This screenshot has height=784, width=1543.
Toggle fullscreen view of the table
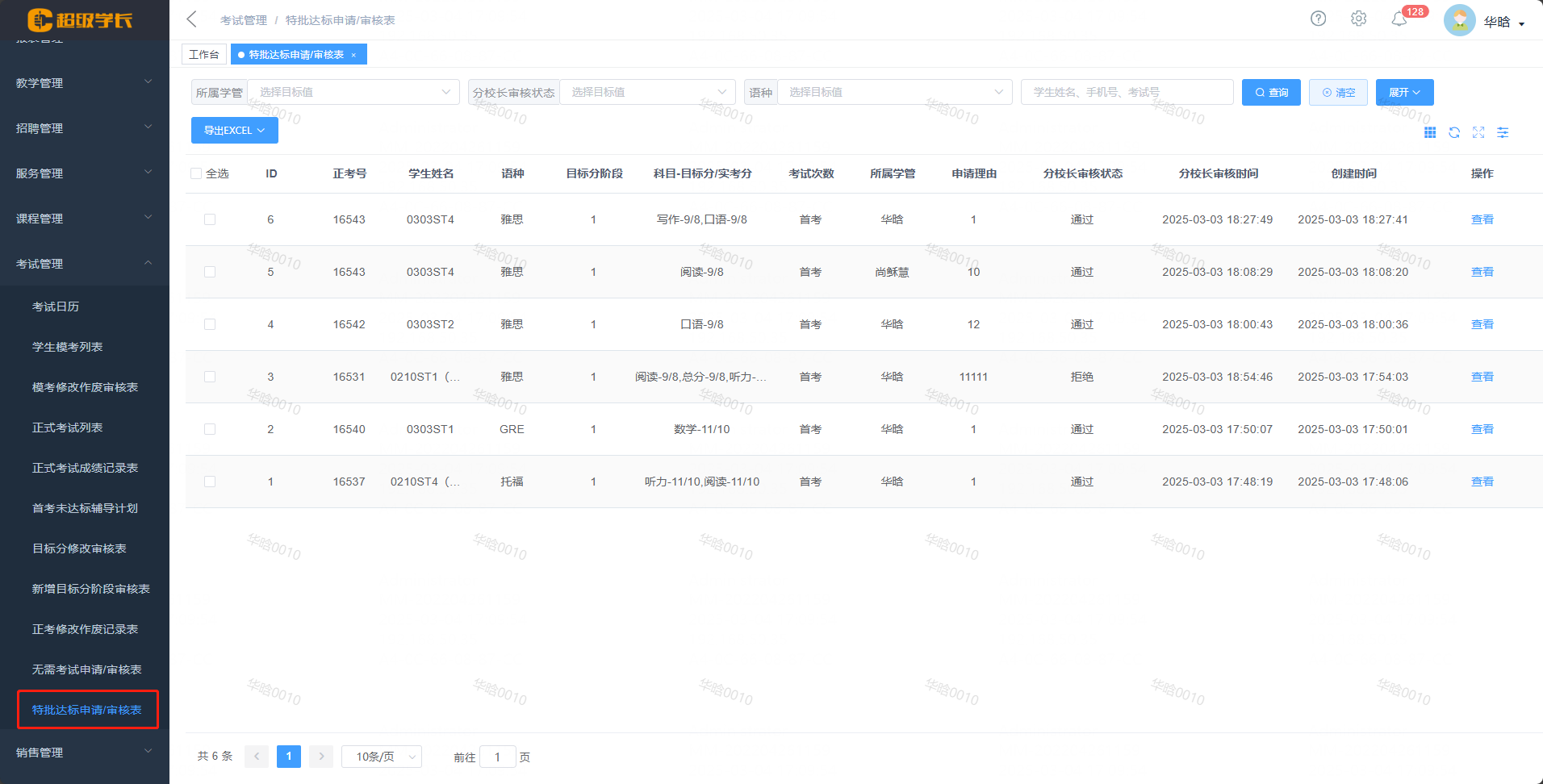(1478, 132)
